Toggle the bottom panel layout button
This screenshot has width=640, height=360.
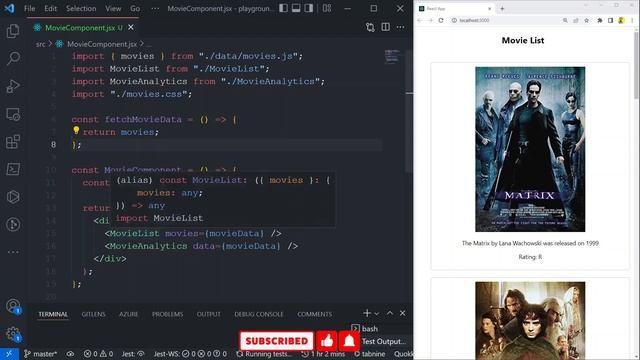296,8
